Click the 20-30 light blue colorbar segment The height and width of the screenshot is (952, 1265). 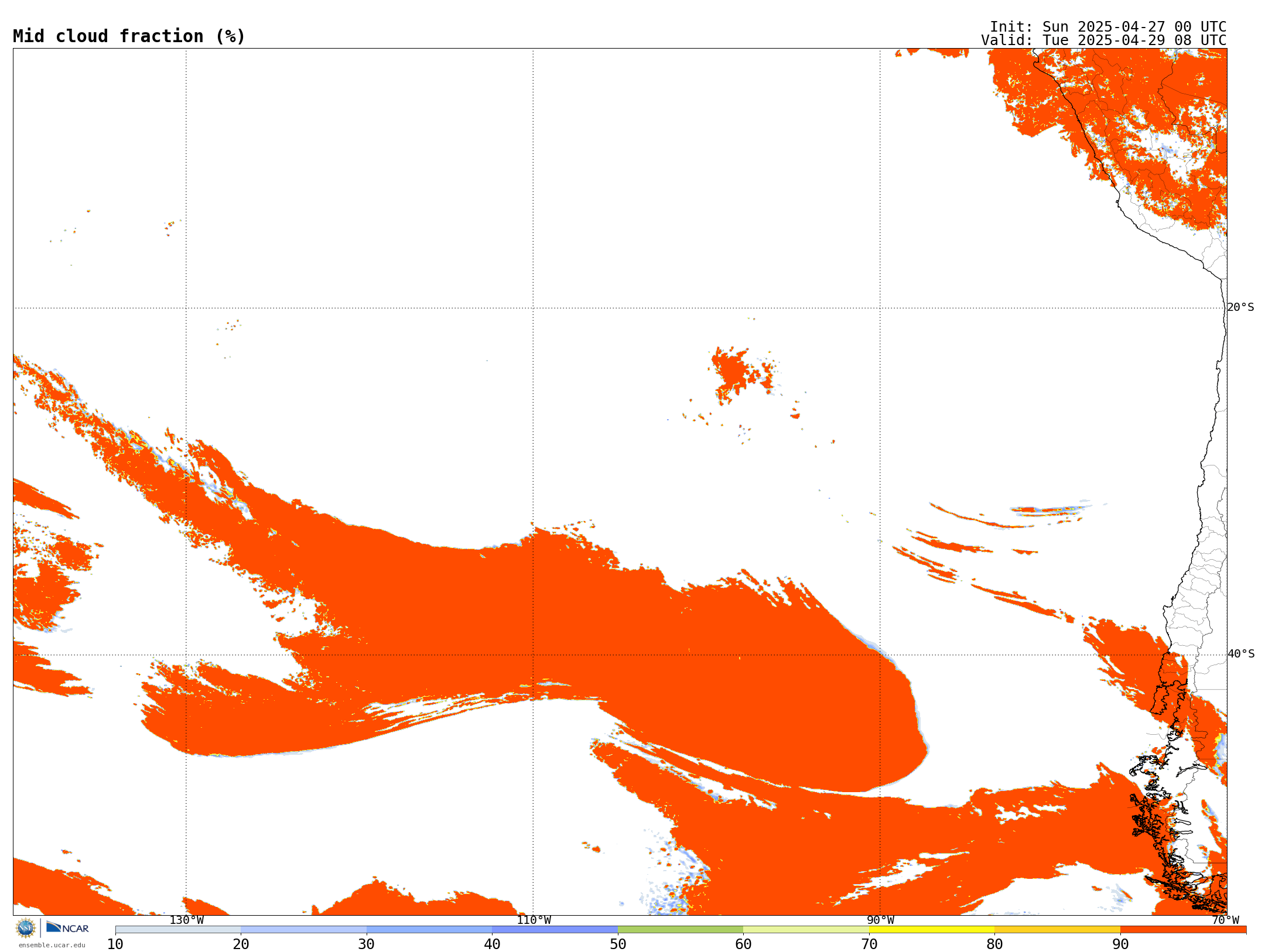point(303,930)
